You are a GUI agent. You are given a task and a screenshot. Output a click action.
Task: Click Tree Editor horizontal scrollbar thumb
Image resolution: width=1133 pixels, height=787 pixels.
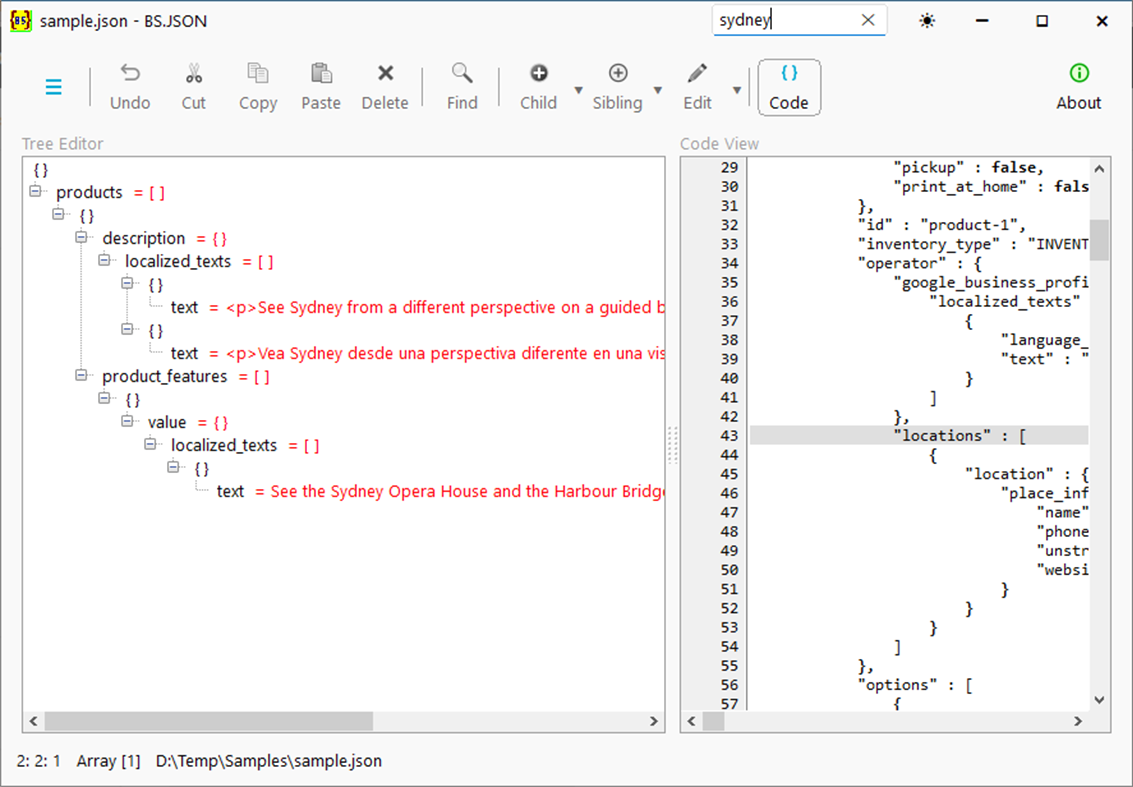[x=209, y=721]
